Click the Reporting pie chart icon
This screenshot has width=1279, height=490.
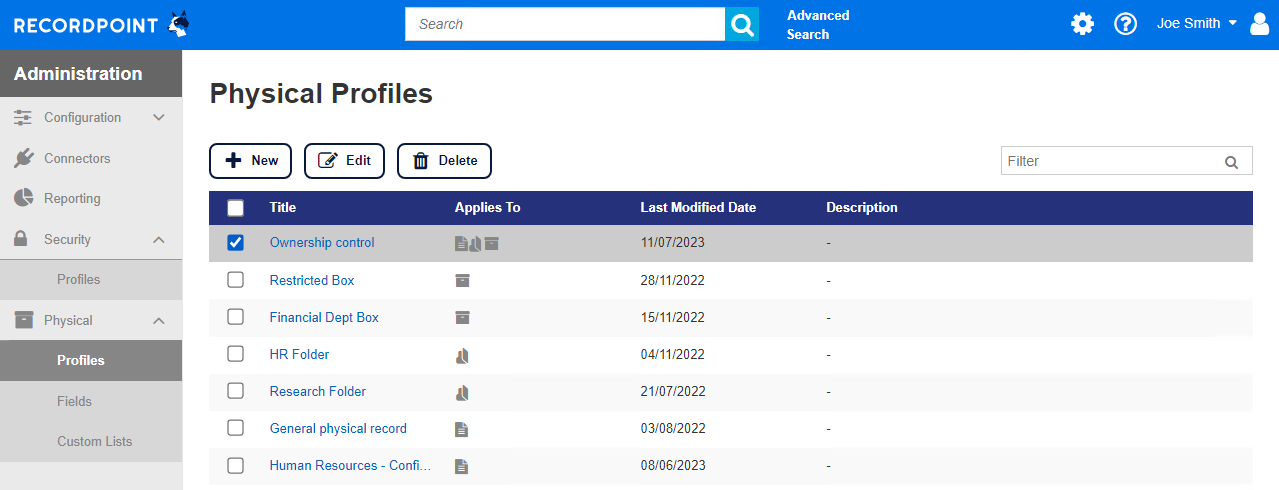tap(23, 198)
